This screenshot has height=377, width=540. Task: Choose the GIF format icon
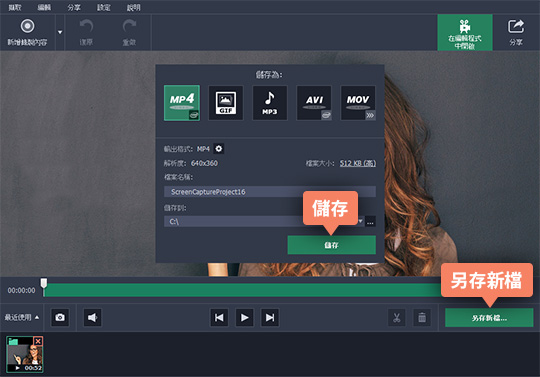226,103
